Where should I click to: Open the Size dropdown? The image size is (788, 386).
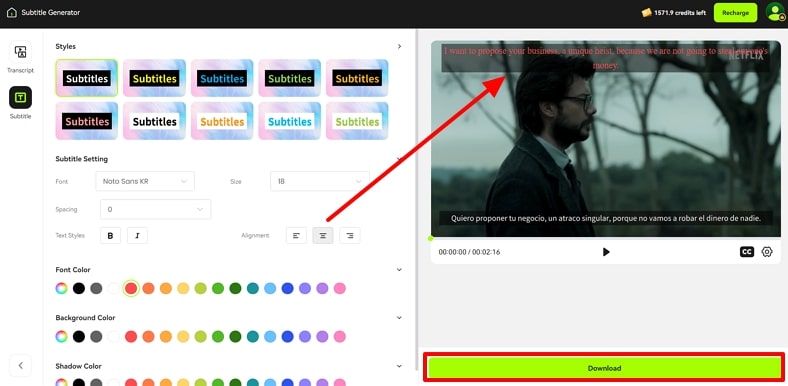coord(320,181)
